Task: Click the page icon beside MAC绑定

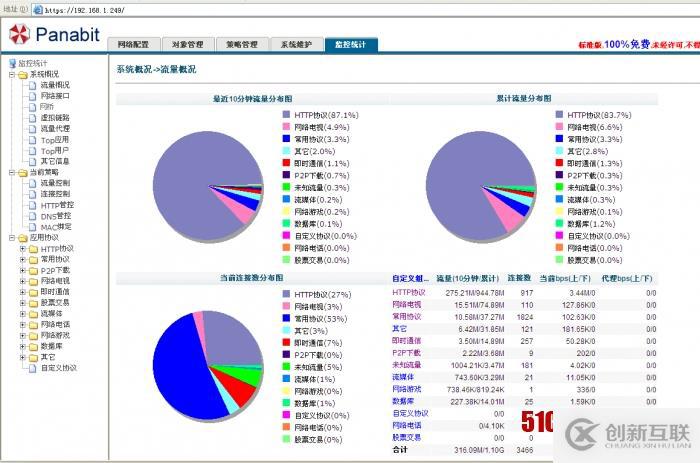Action: pos(33,227)
